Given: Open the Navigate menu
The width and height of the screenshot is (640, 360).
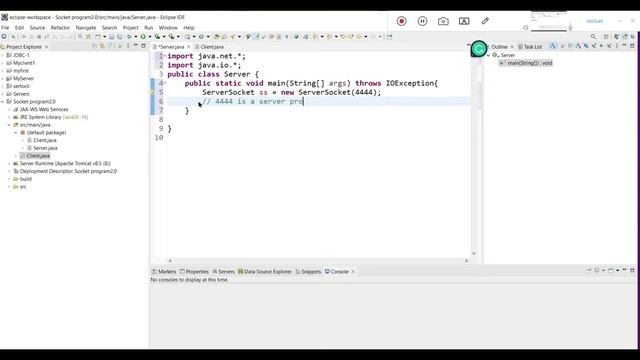Looking at the screenshot, I should point(86,28).
